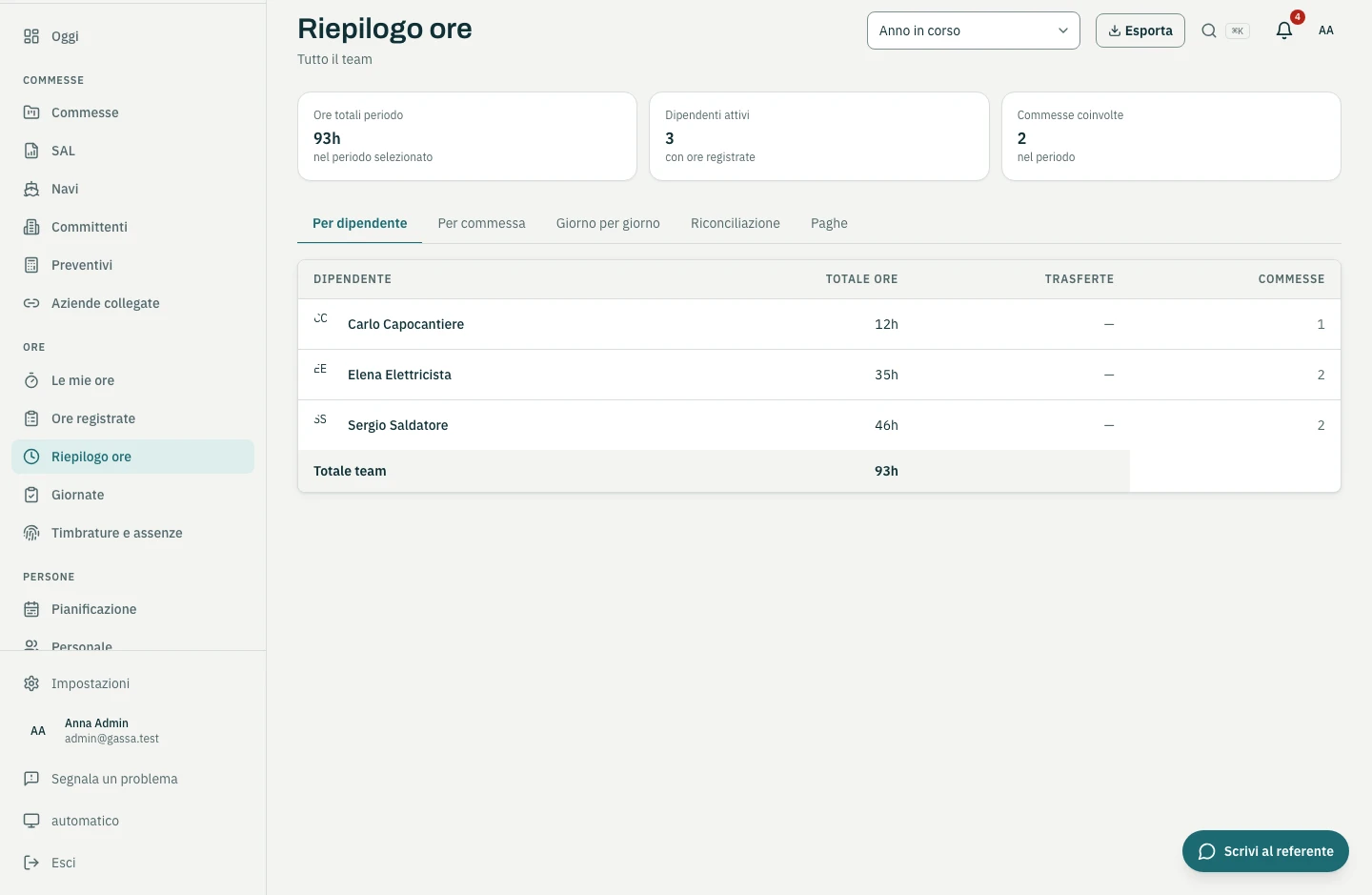Click the Esporta button
Viewport: 1372px width, 895px height.
1140,31
